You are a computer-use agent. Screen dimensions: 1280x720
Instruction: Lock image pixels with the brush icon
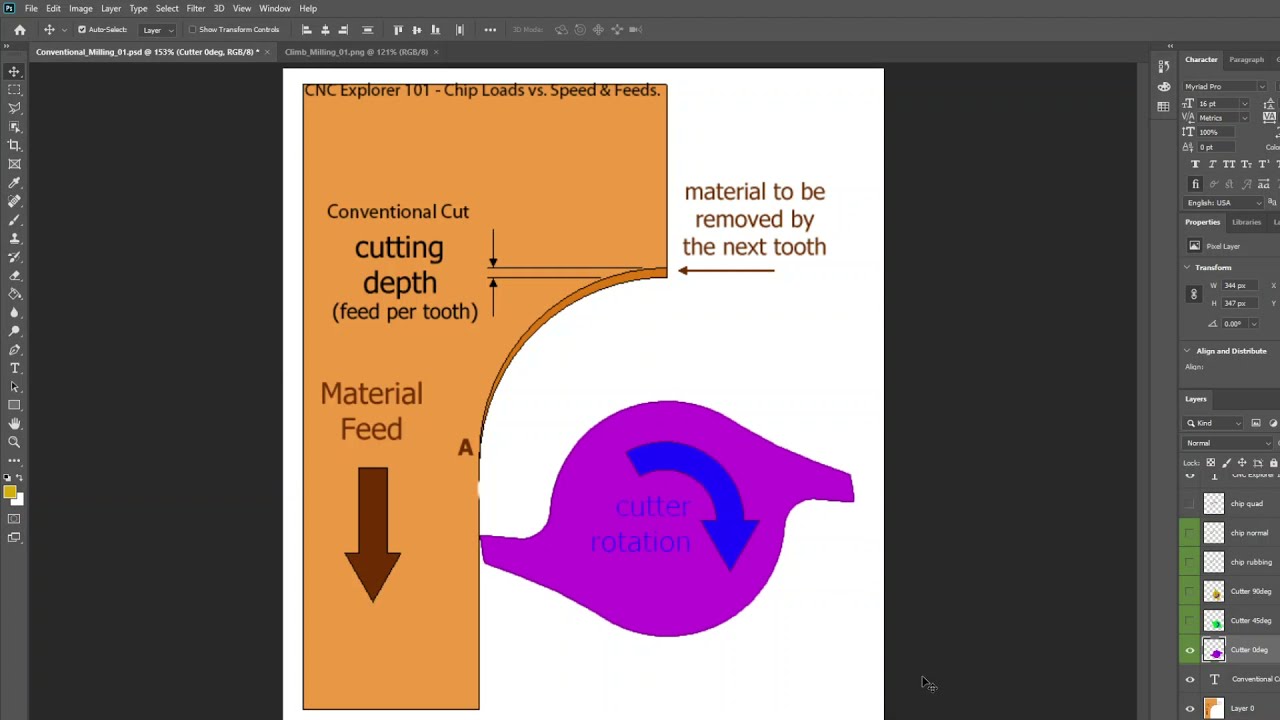pos(1226,463)
